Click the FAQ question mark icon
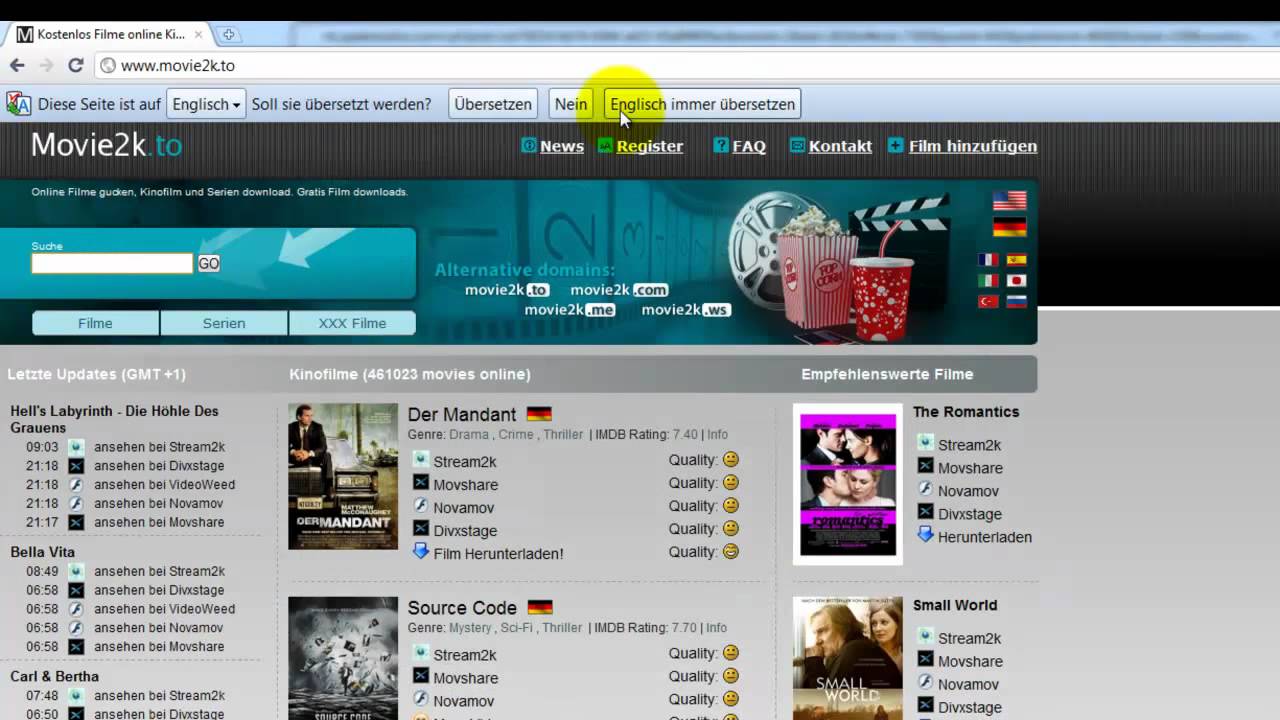 coord(721,145)
